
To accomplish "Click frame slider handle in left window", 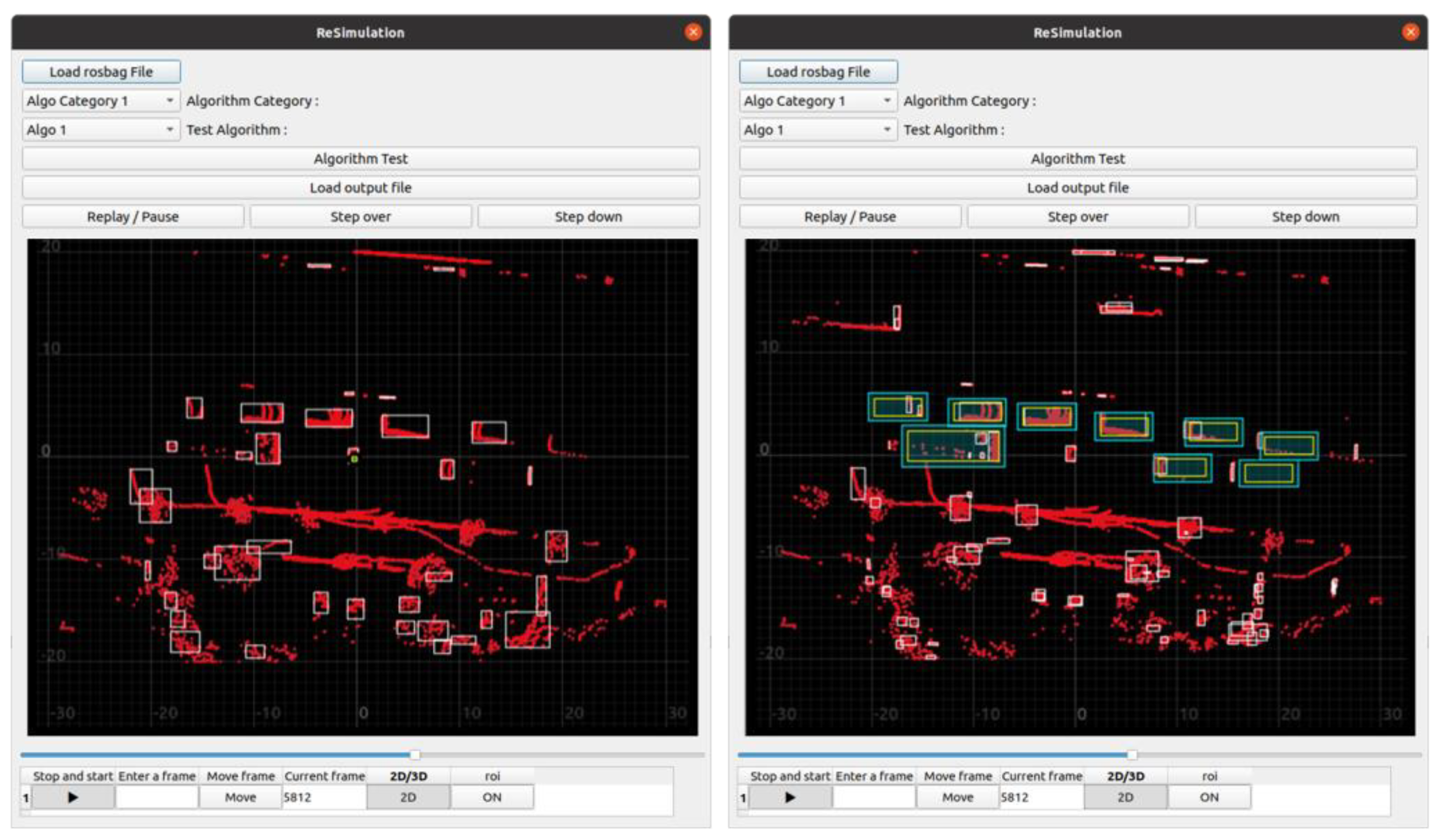I will [416, 755].
